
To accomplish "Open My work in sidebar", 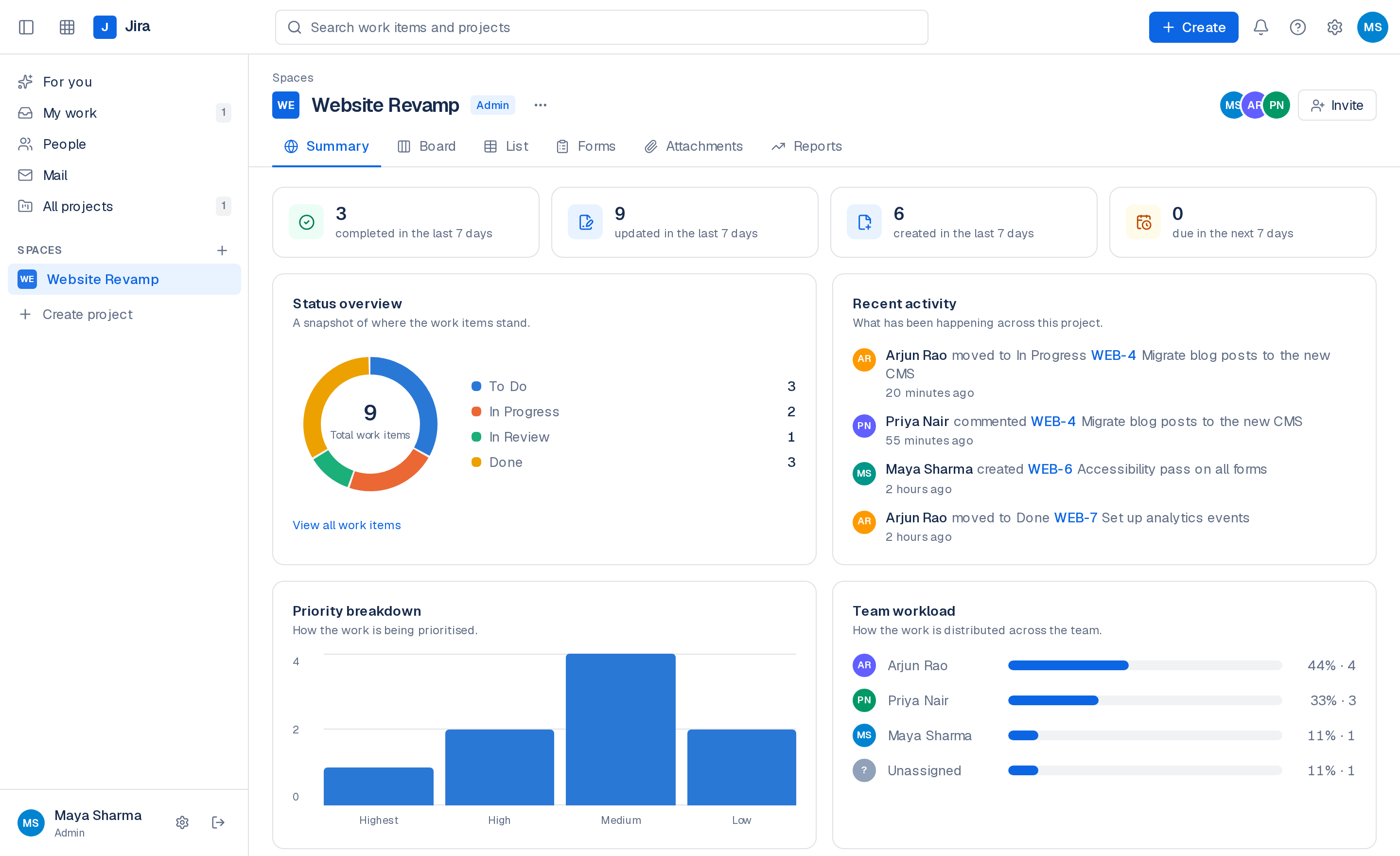I will 124,113.
